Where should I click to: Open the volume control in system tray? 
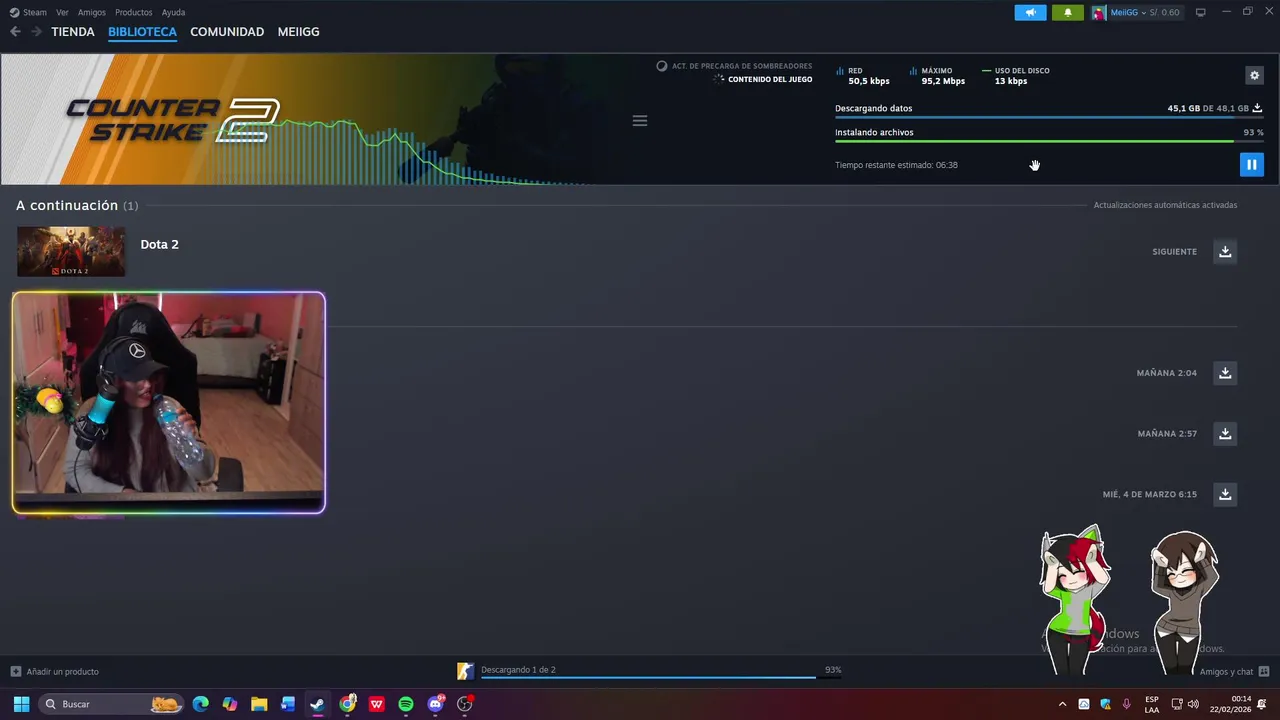tap(1193, 704)
